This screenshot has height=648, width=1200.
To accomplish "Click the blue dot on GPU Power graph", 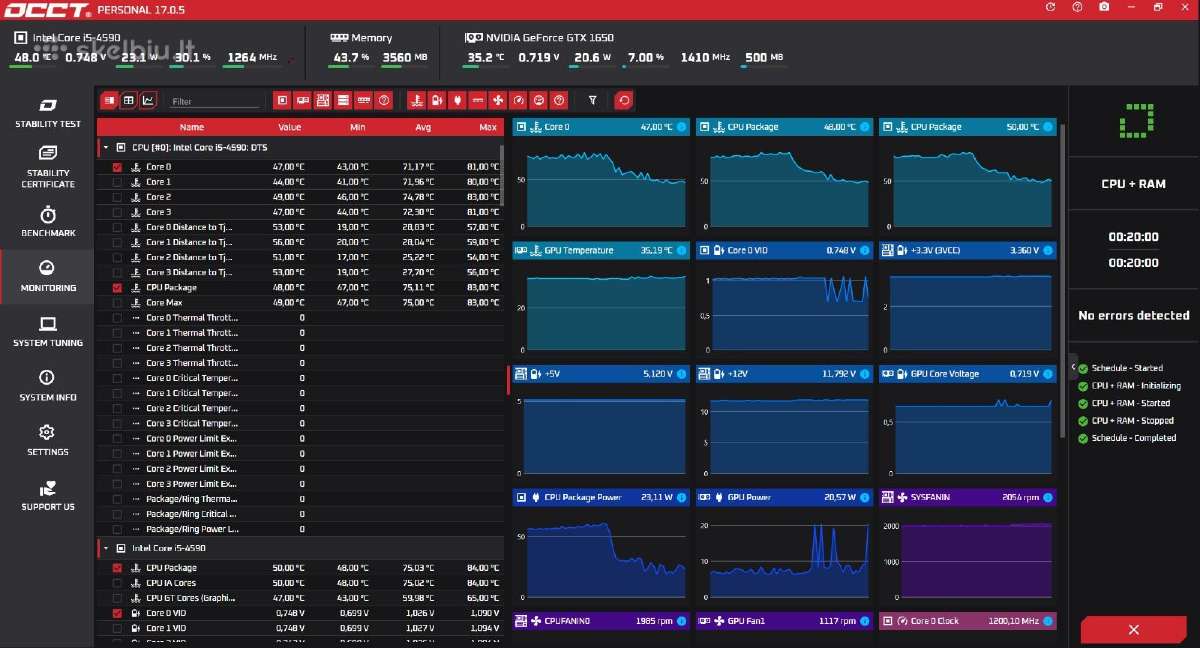I will (865, 497).
